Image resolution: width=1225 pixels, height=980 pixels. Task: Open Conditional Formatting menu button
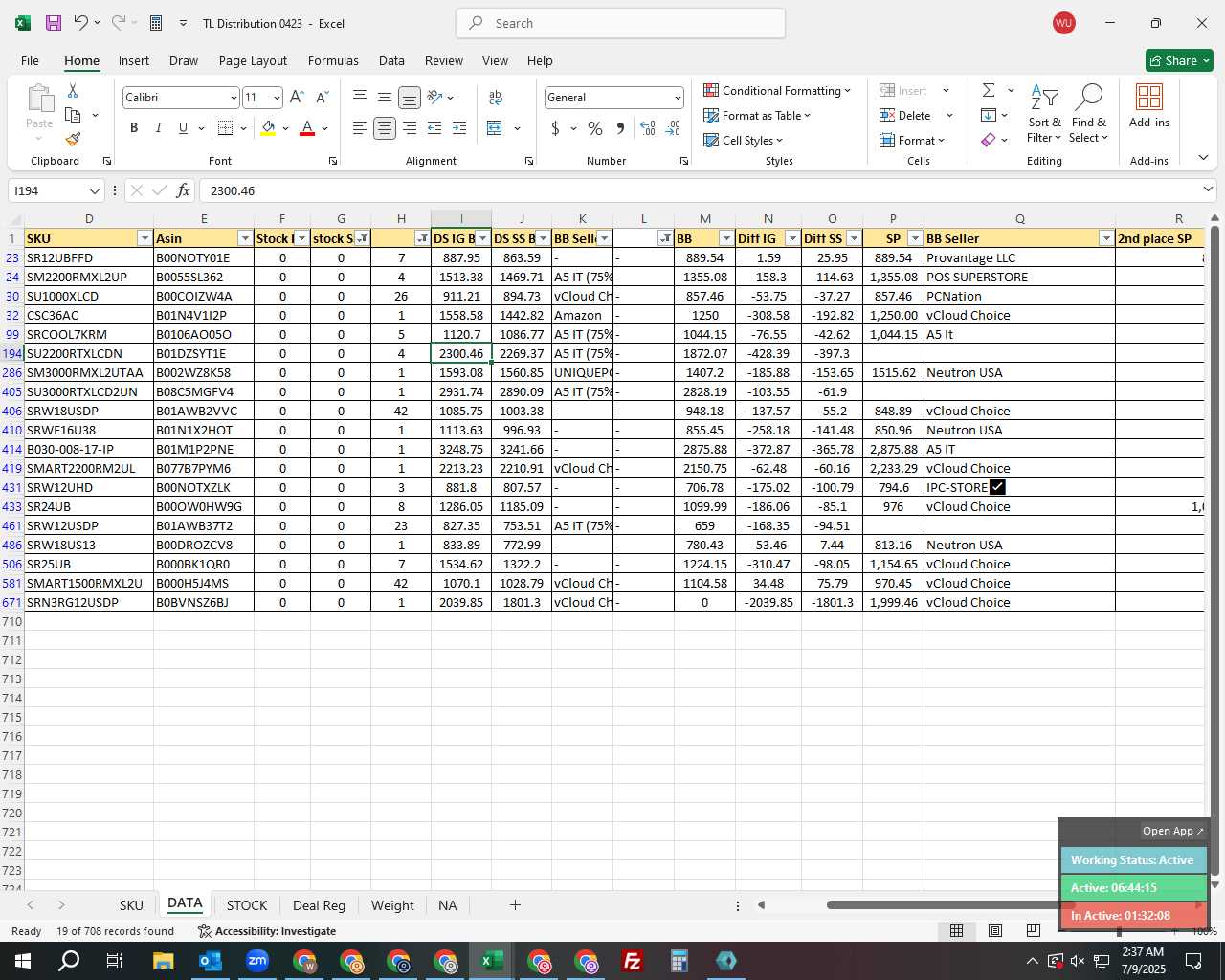tap(776, 90)
